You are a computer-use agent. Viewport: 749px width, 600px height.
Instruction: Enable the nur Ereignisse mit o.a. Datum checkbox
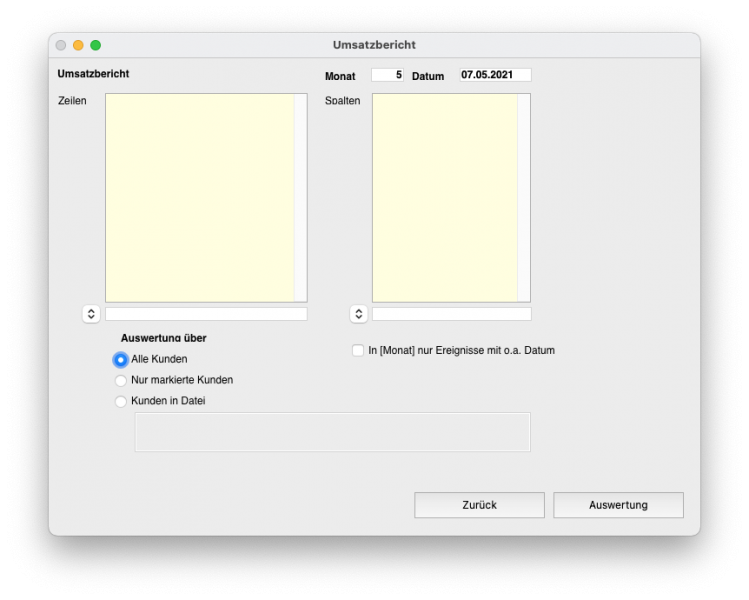pos(358,350)
